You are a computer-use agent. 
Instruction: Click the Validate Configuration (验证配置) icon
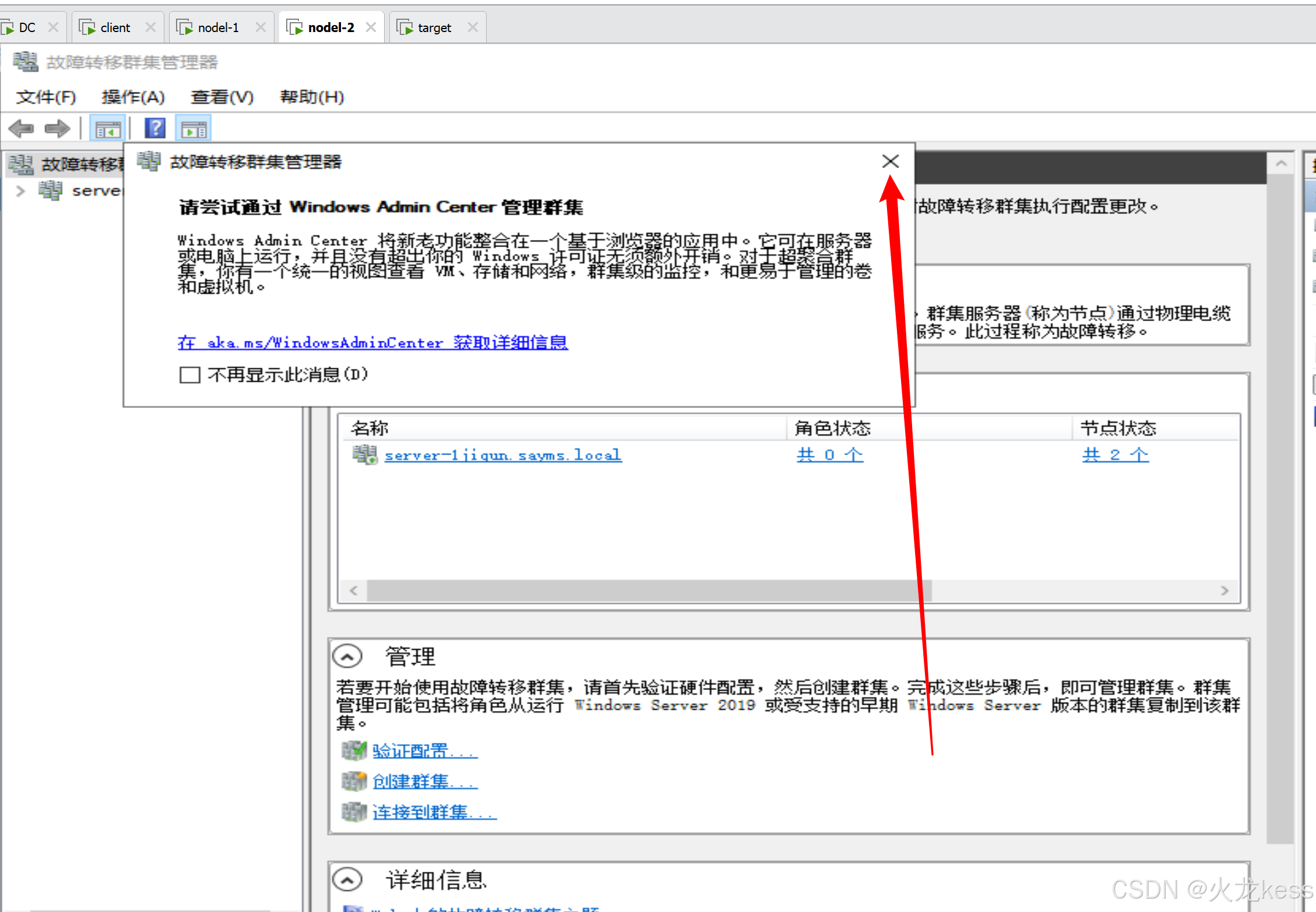354,751
